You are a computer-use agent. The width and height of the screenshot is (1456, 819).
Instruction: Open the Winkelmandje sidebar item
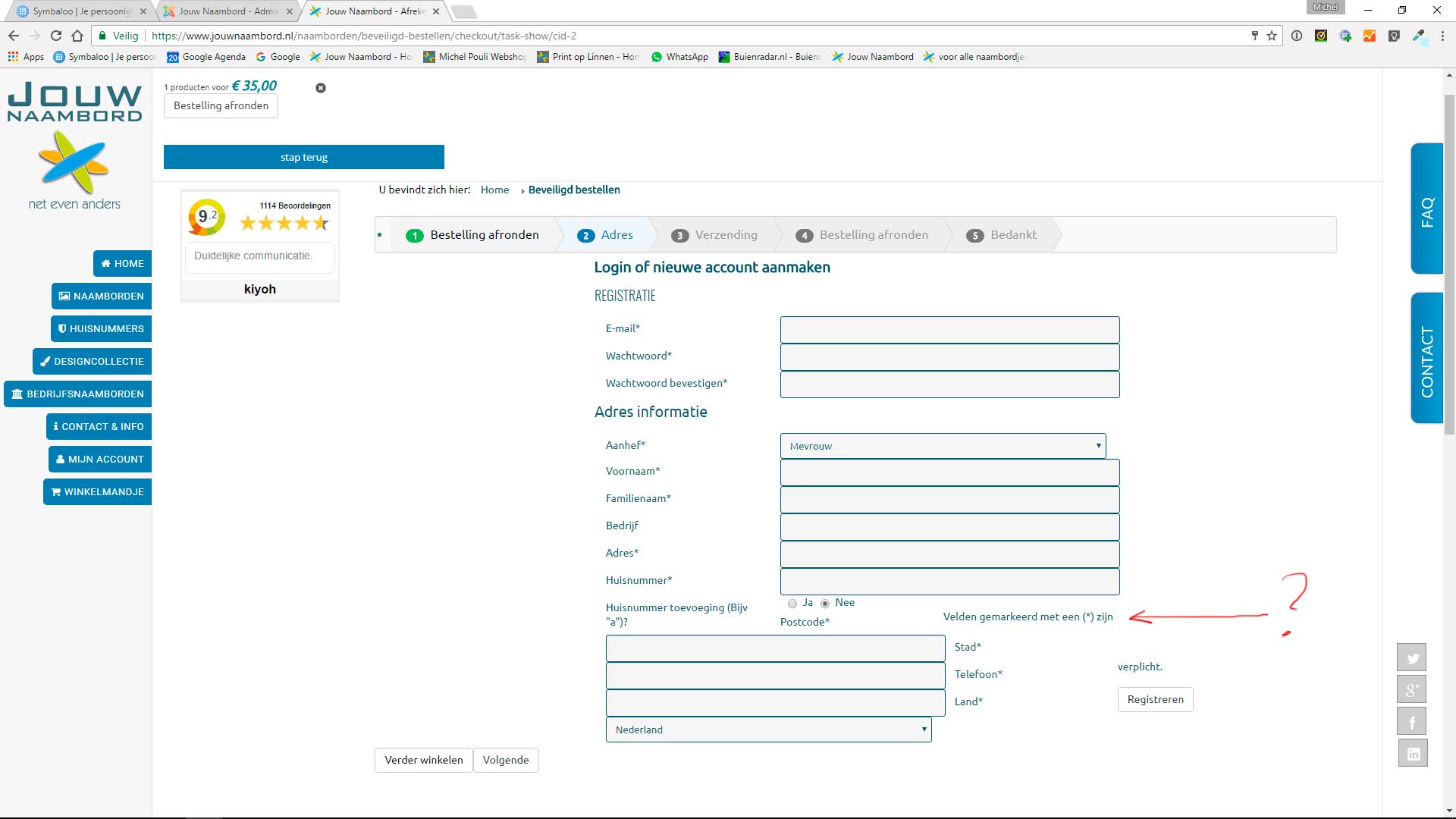(97, 492)
